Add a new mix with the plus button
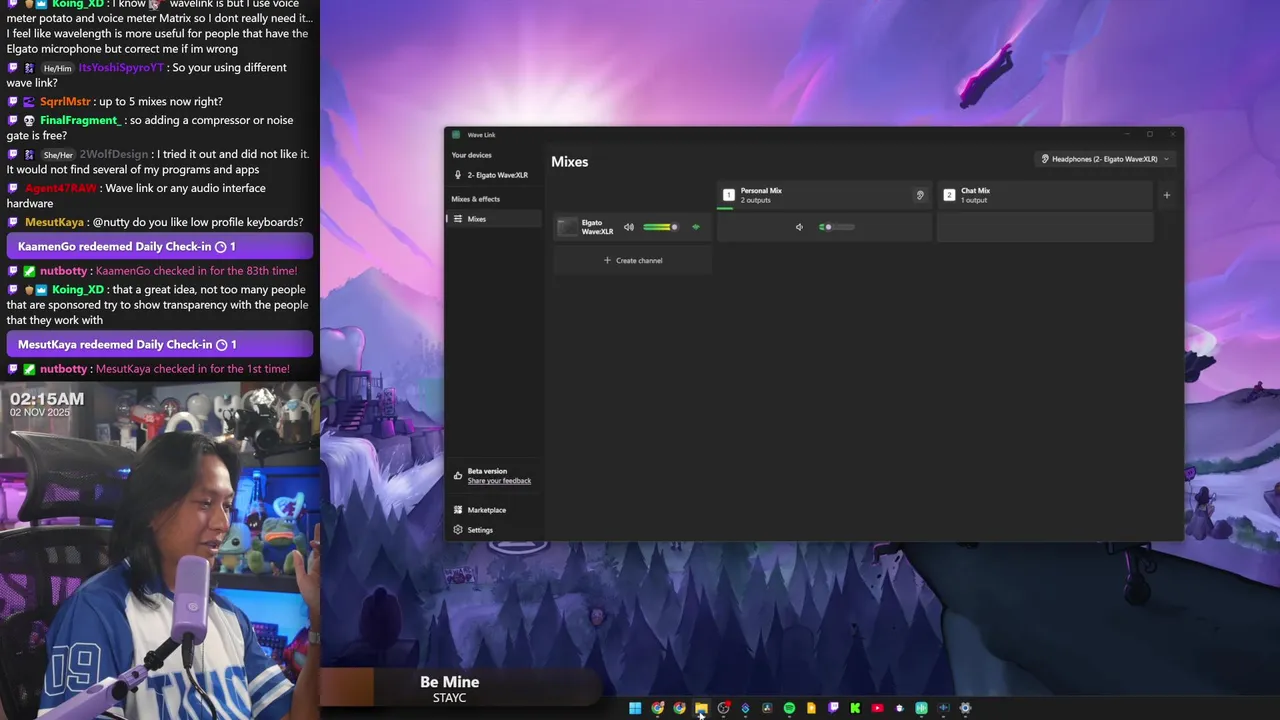The image size is (1280, 720). tap(1166, 195)
